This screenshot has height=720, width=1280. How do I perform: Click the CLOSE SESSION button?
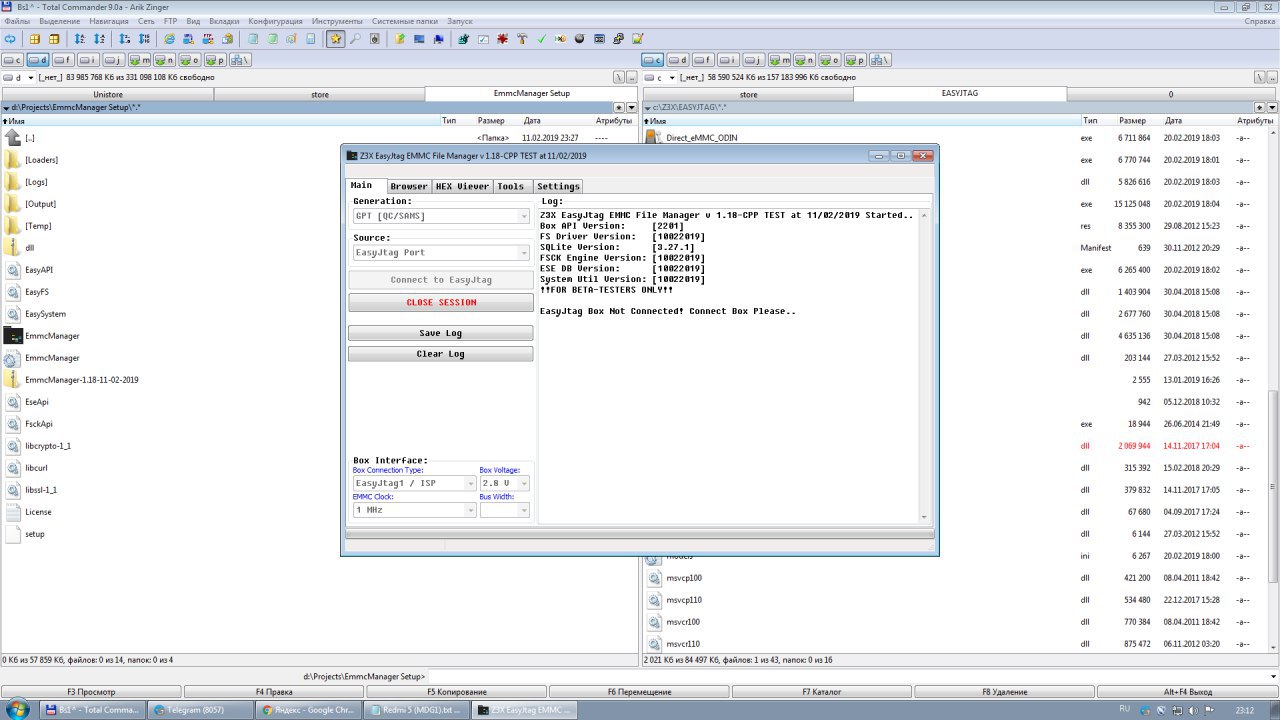click(x=441, y=302)
